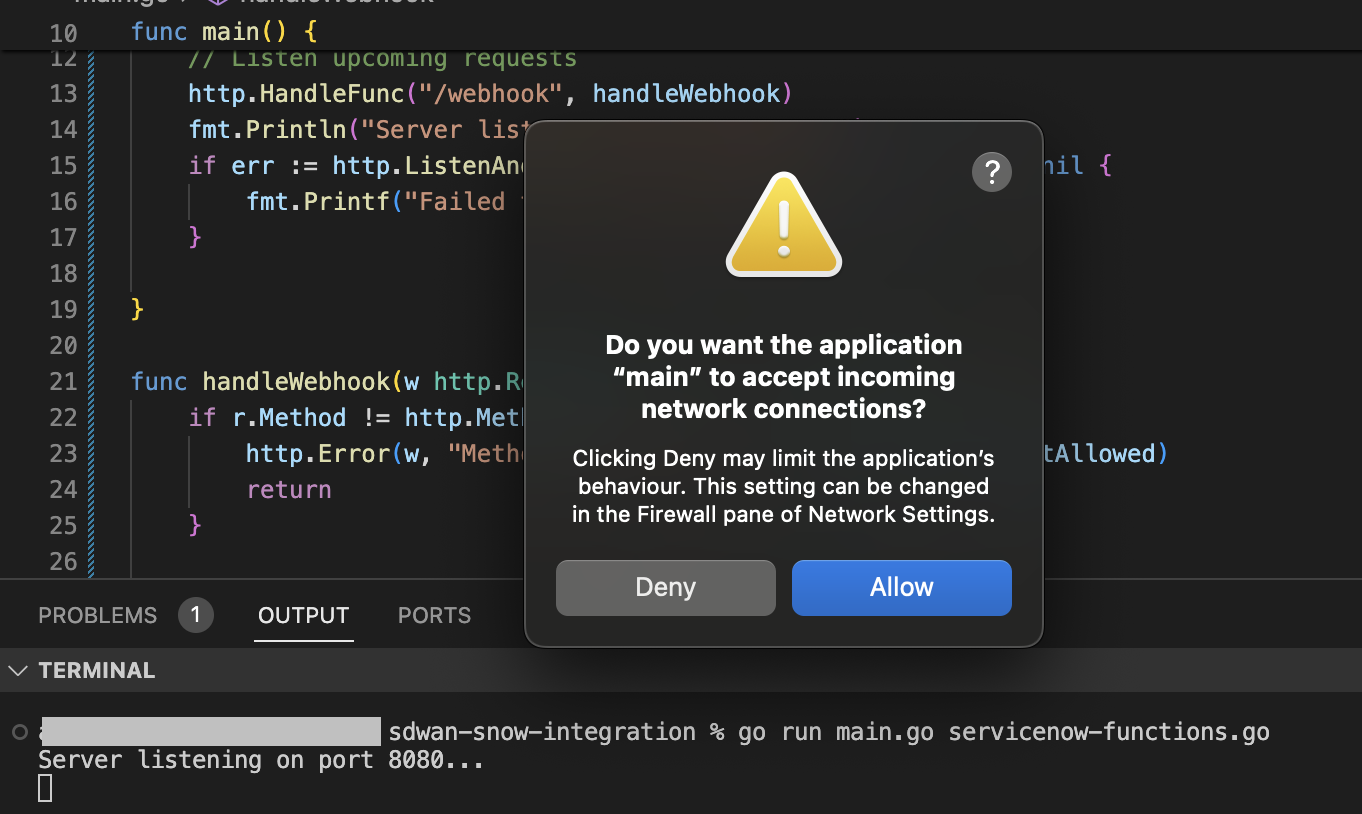Deny incoming network connections
1362x814 pixels.
665,587
